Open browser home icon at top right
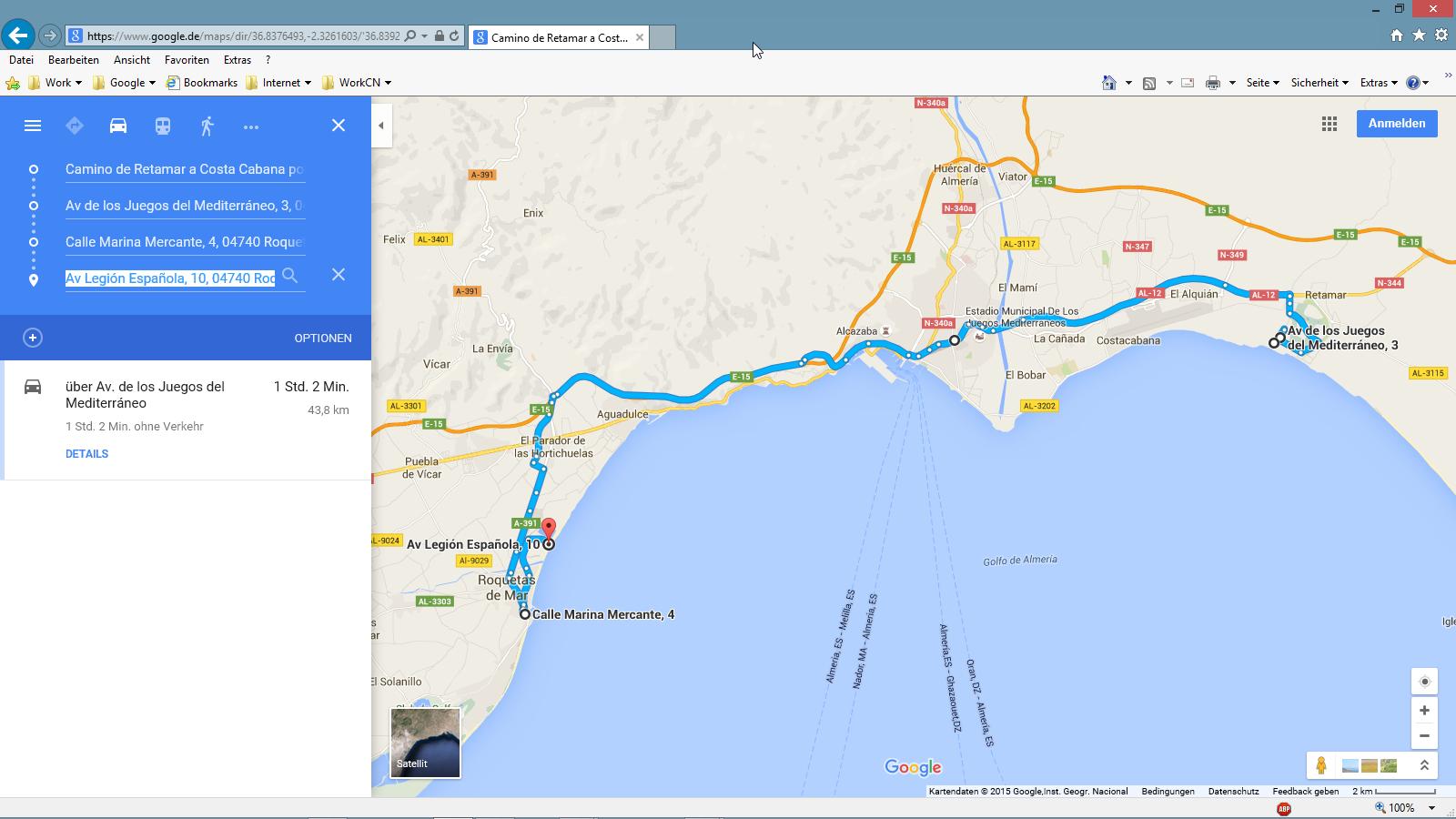The height and width of the screenshot is (819, 1456). click(1397, 35)
